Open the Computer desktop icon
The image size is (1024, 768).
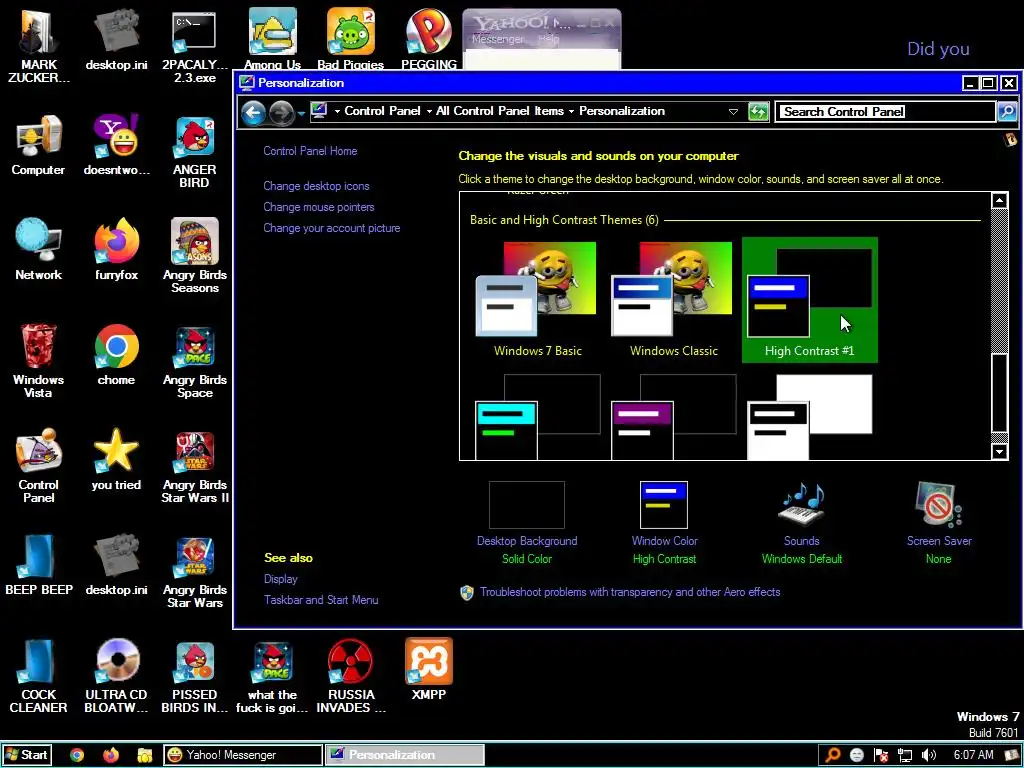pyautogui.click(x=39, y=145)
